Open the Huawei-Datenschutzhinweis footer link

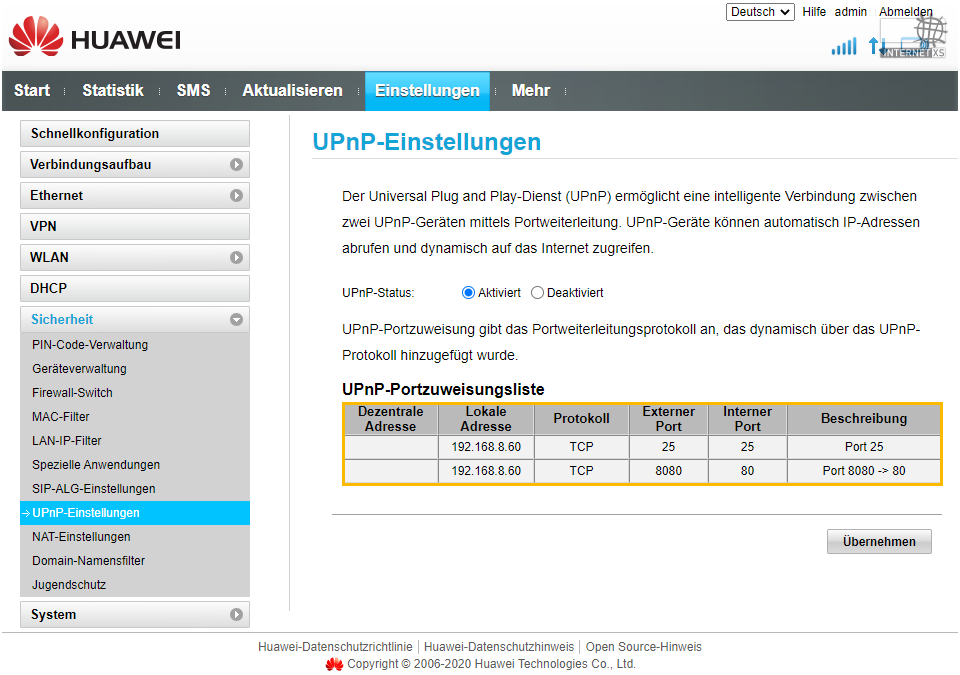tap(499, 647)
